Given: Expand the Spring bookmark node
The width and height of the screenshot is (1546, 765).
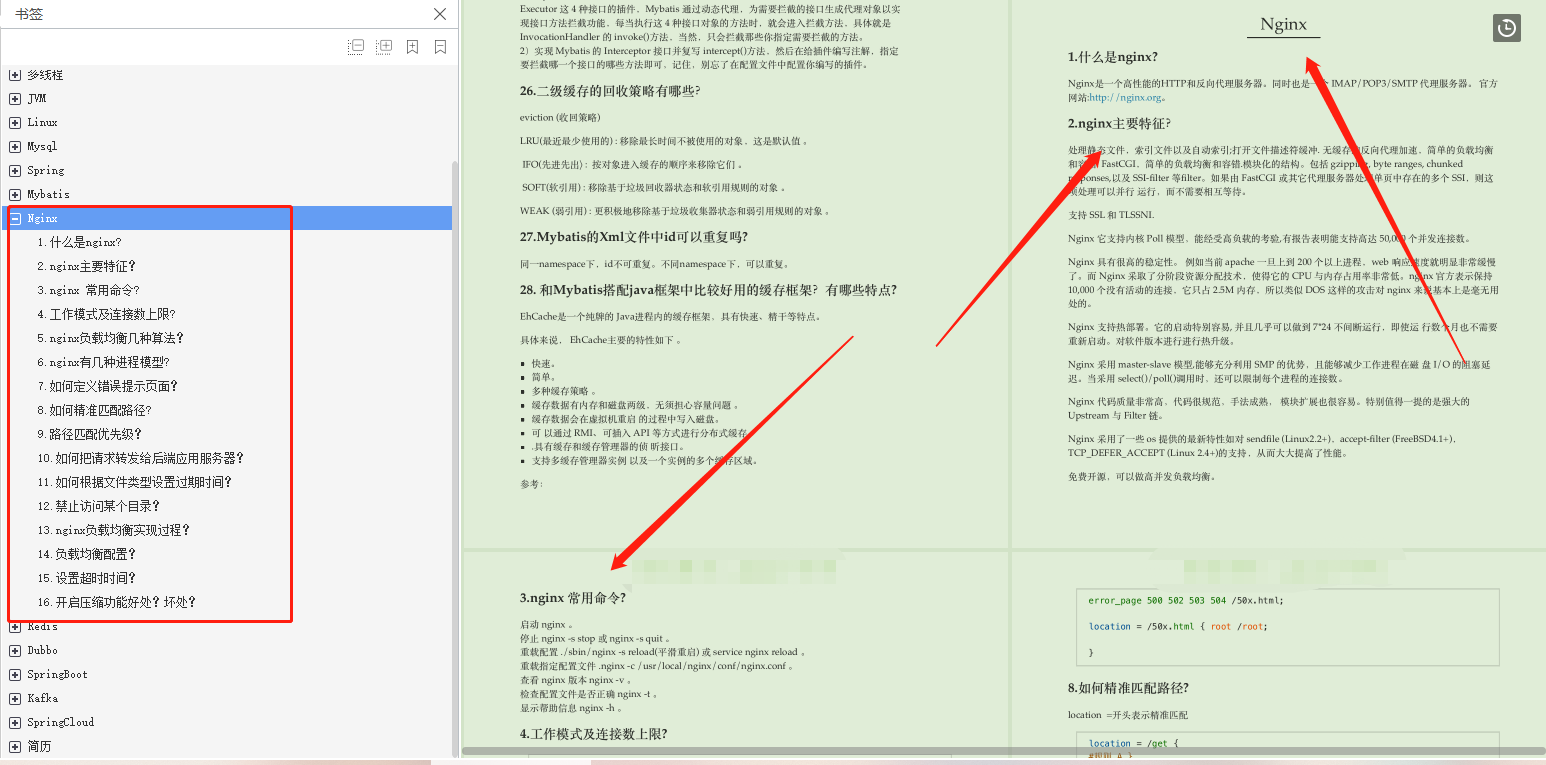Looking at the screenshot, I should point(15,170).
